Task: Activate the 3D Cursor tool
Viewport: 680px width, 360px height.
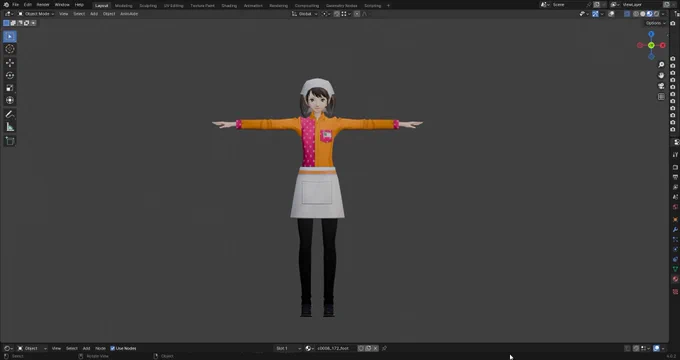Action: pos(10,49)
